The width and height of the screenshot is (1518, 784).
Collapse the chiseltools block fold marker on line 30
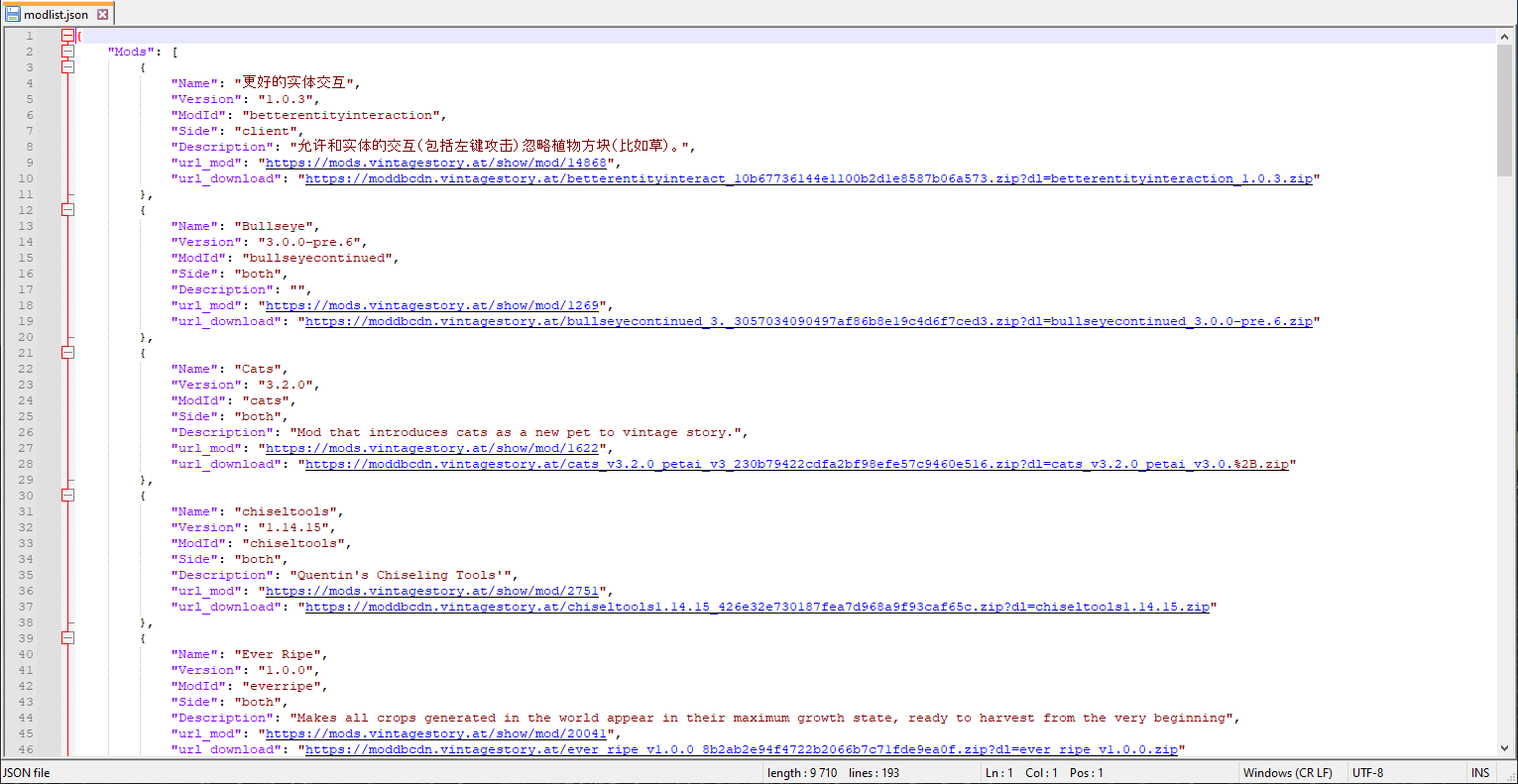coord(67,496)
